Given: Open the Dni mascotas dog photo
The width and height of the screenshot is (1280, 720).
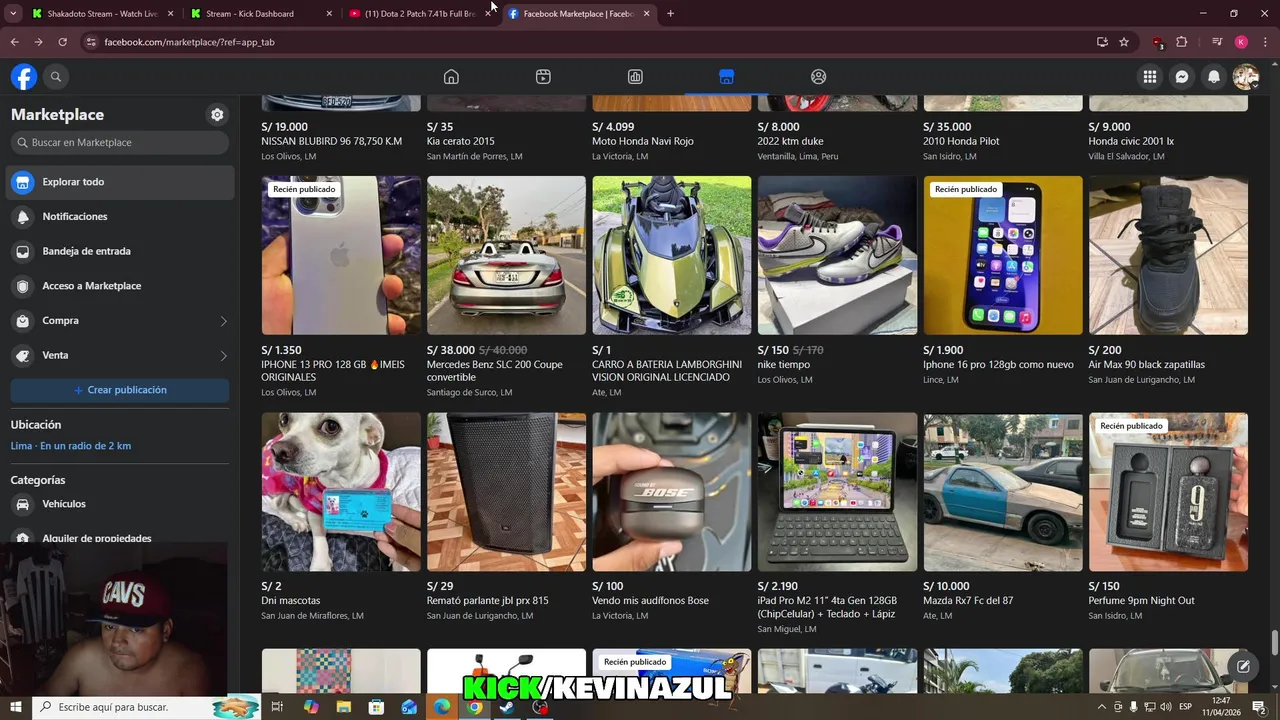Looking at the screenshot, I should click(341, 492).
